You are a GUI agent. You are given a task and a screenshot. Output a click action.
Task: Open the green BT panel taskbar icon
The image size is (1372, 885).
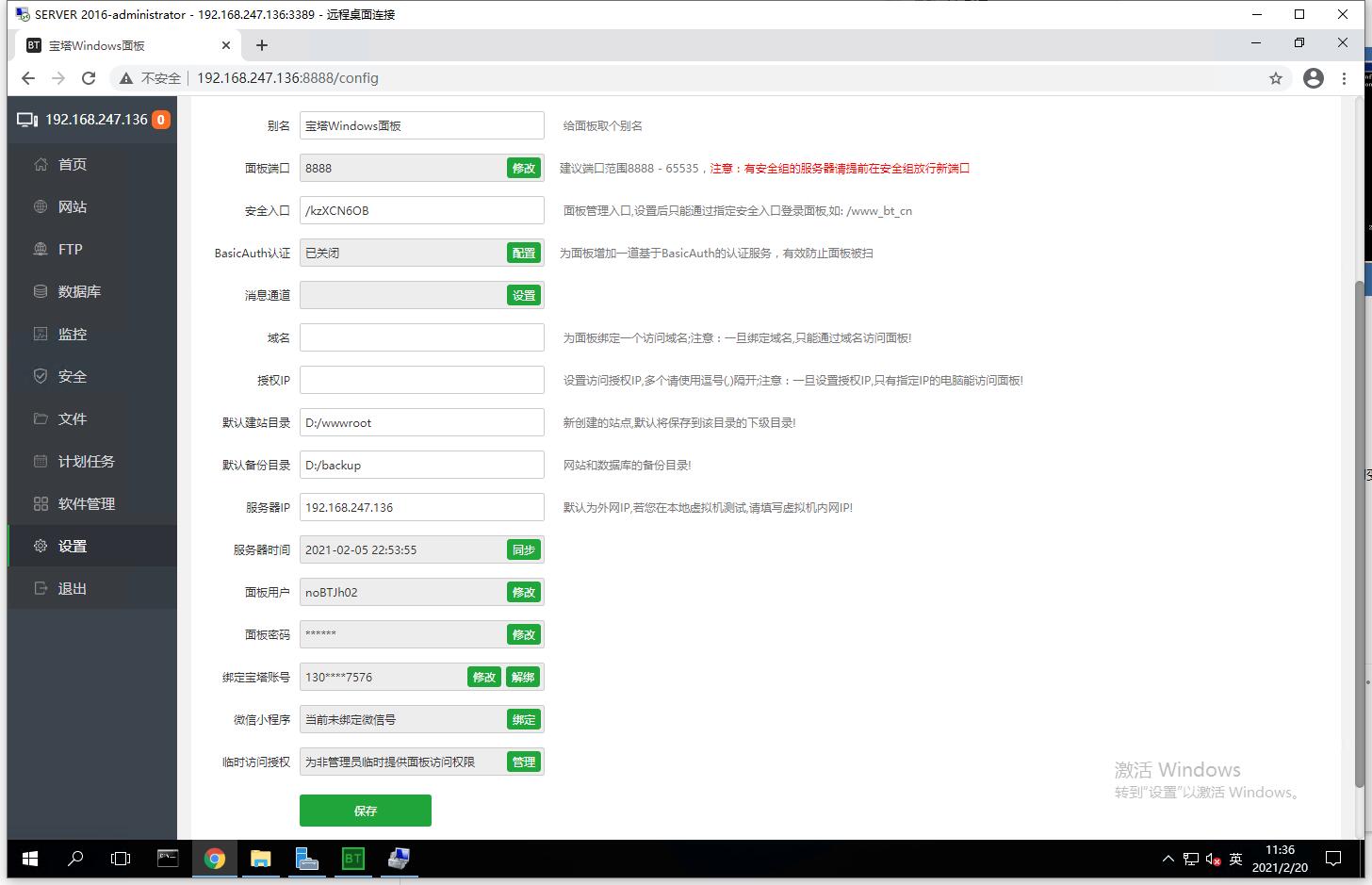(353, 859)
